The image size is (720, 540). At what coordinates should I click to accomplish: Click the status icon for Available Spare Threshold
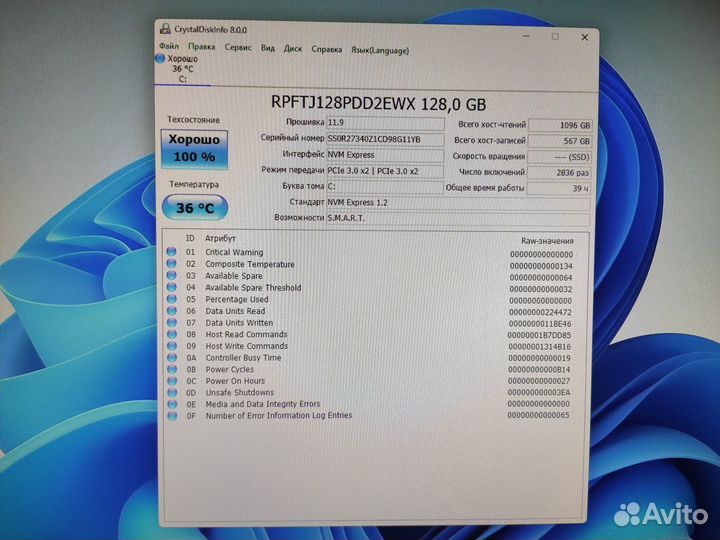(171, 287)
